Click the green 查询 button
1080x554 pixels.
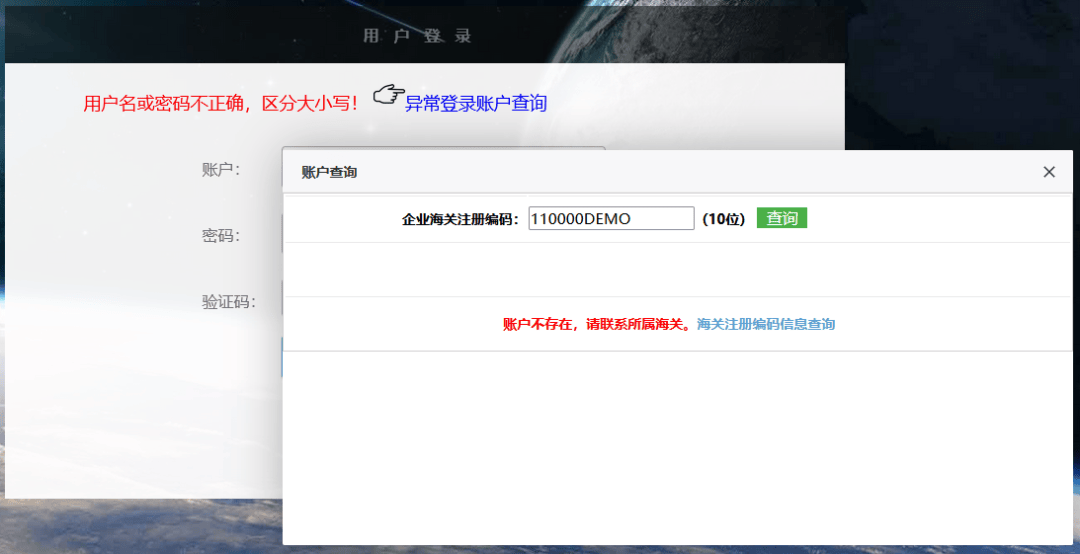[781, 218]
